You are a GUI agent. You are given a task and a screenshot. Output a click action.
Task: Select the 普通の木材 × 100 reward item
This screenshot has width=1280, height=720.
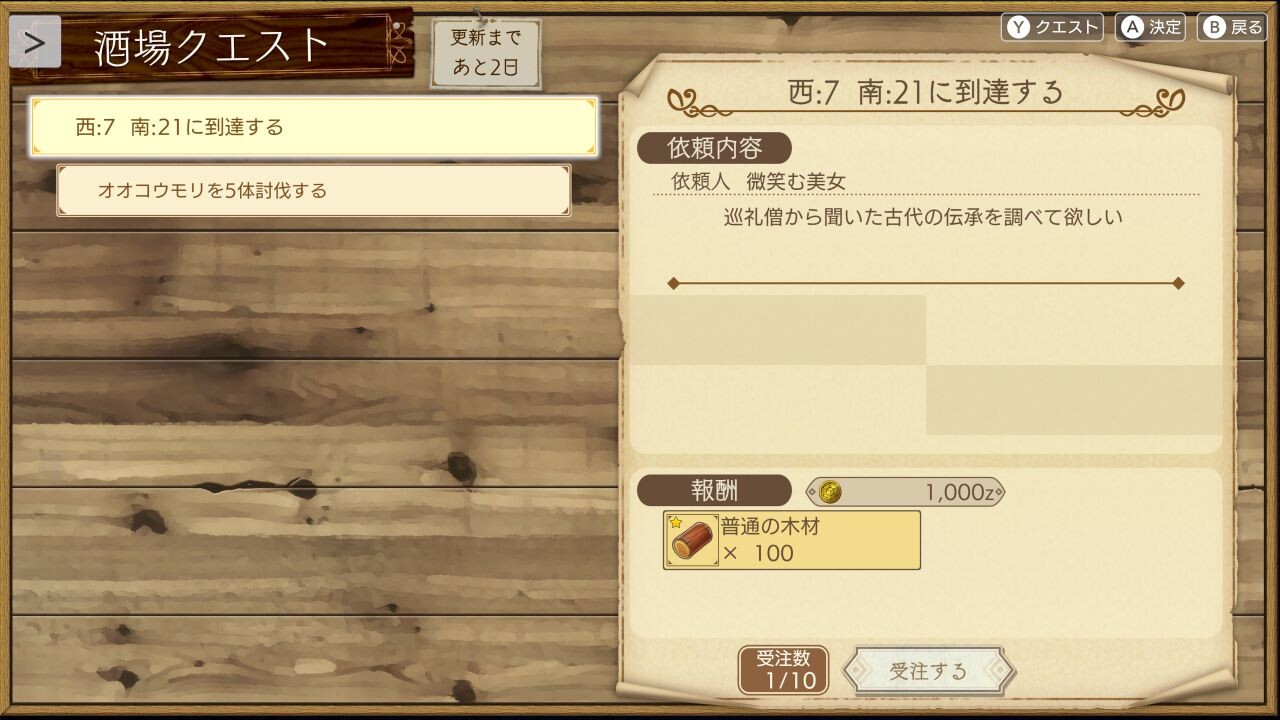(x=792, y=540)
